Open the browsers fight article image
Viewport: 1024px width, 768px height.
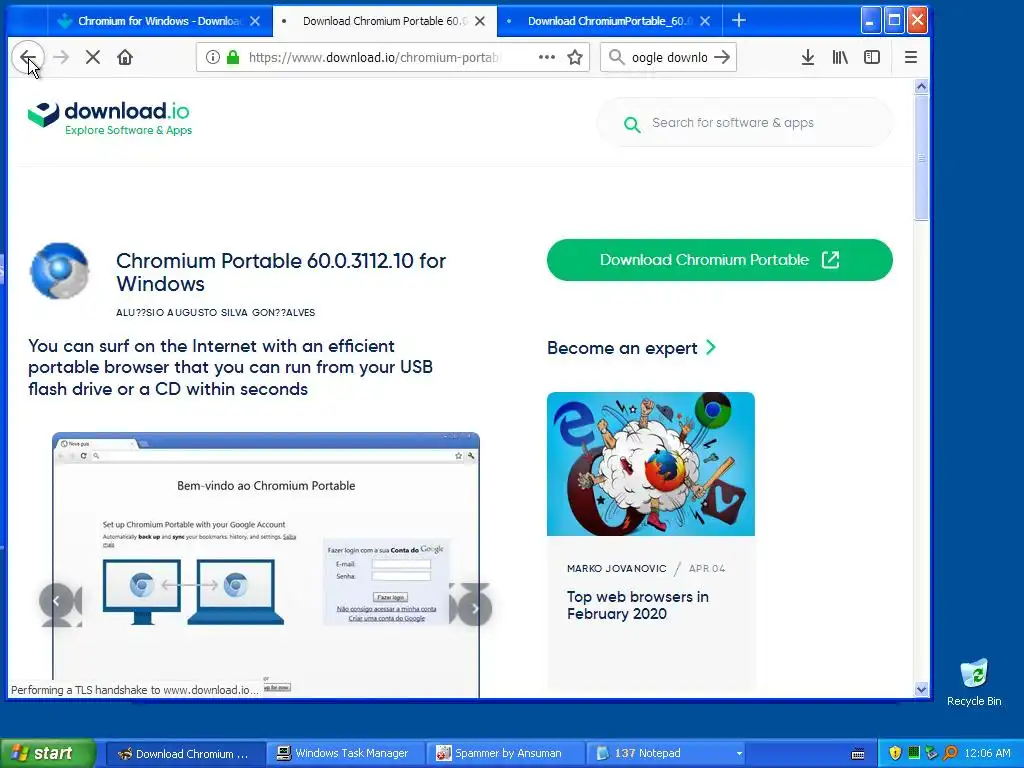(650, 464)
